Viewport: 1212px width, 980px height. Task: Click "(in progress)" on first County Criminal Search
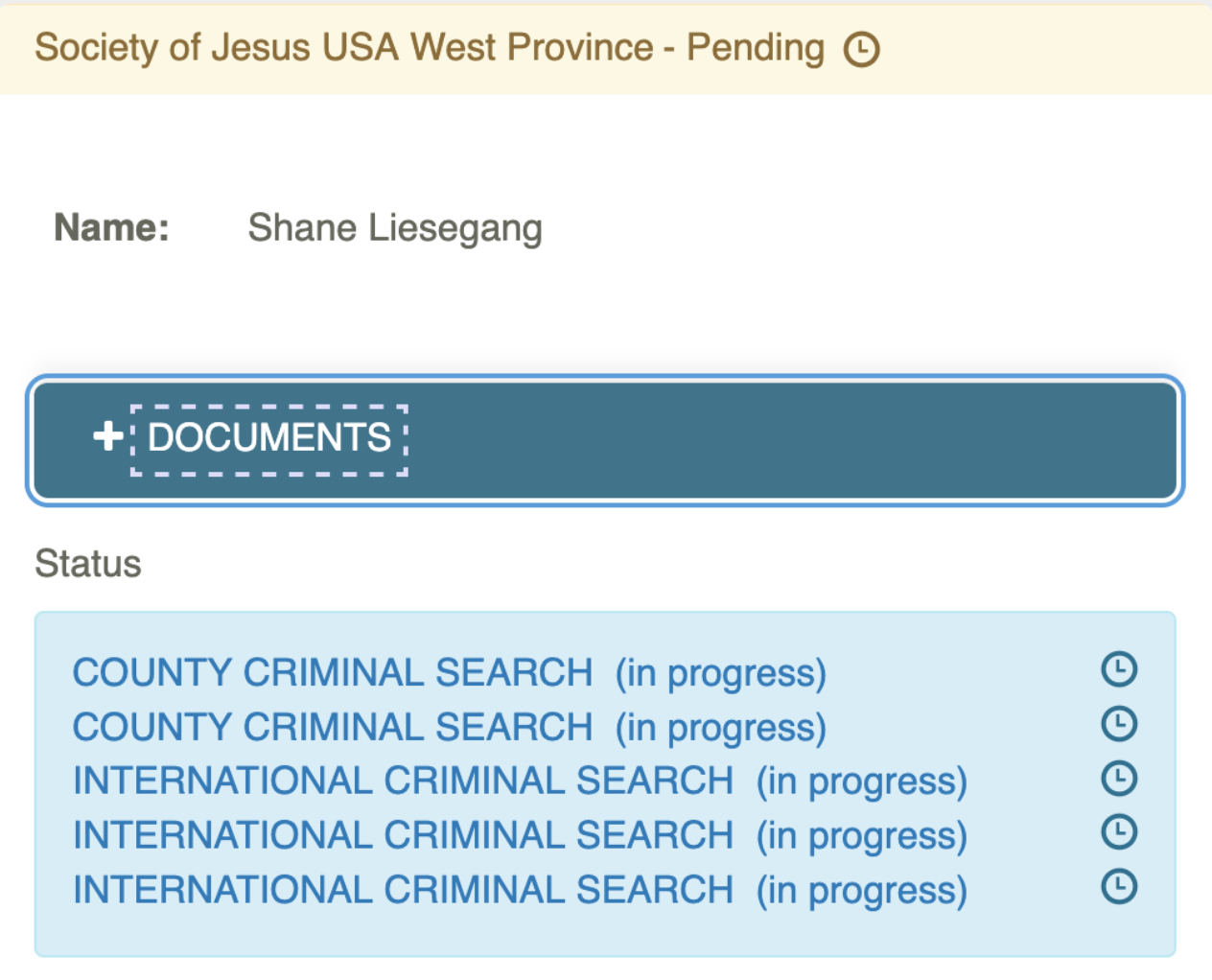pyautogui.click(x=720, y=673)
